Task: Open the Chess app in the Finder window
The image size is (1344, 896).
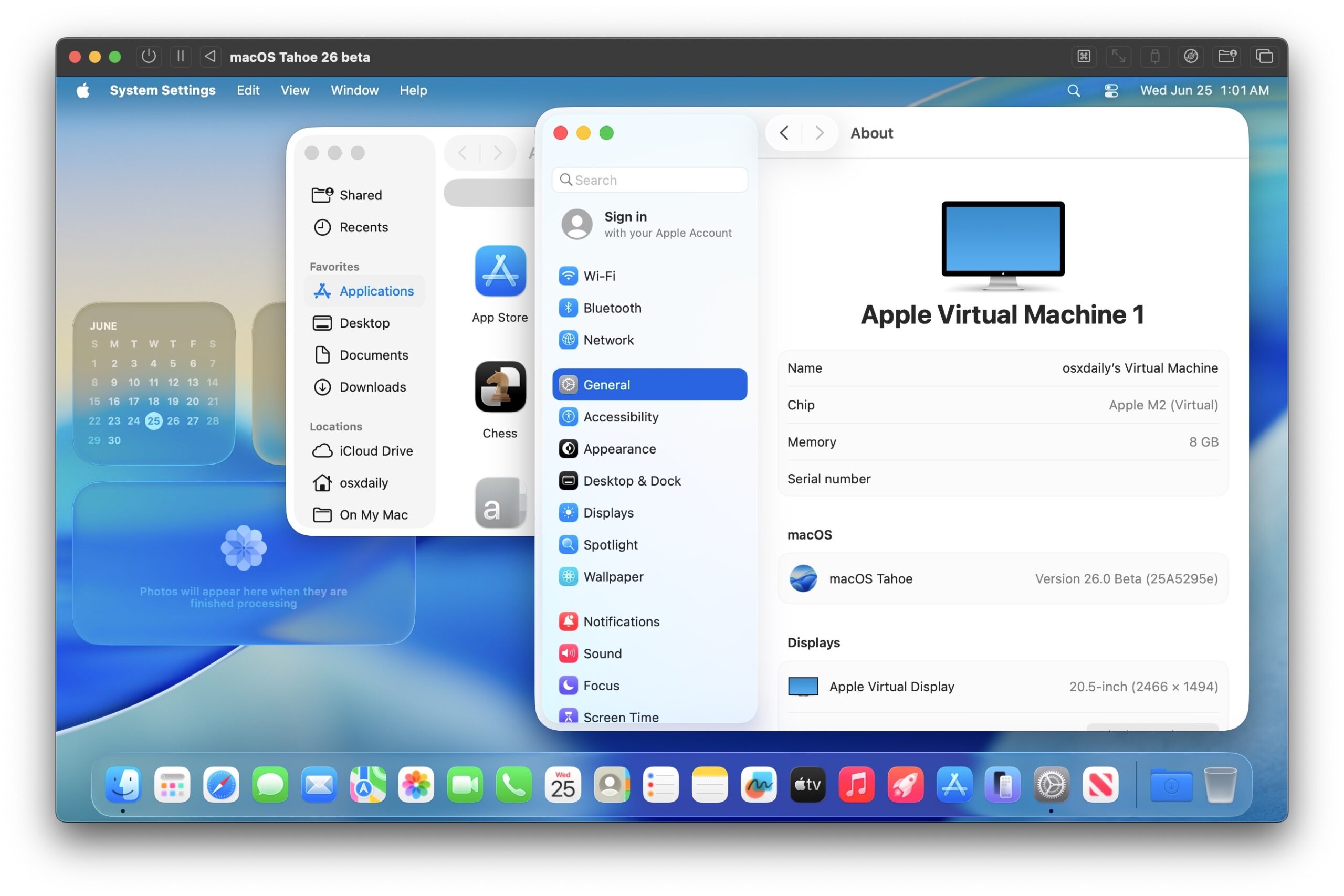Action: [500, 387]
